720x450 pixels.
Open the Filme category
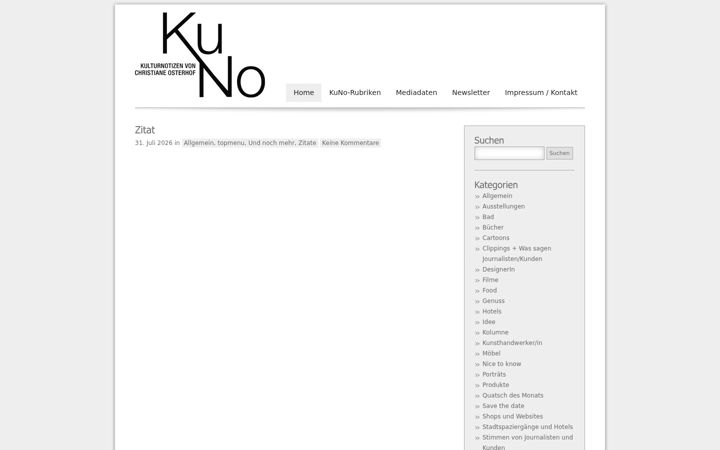pyautogui.click(x=490, y=280)
